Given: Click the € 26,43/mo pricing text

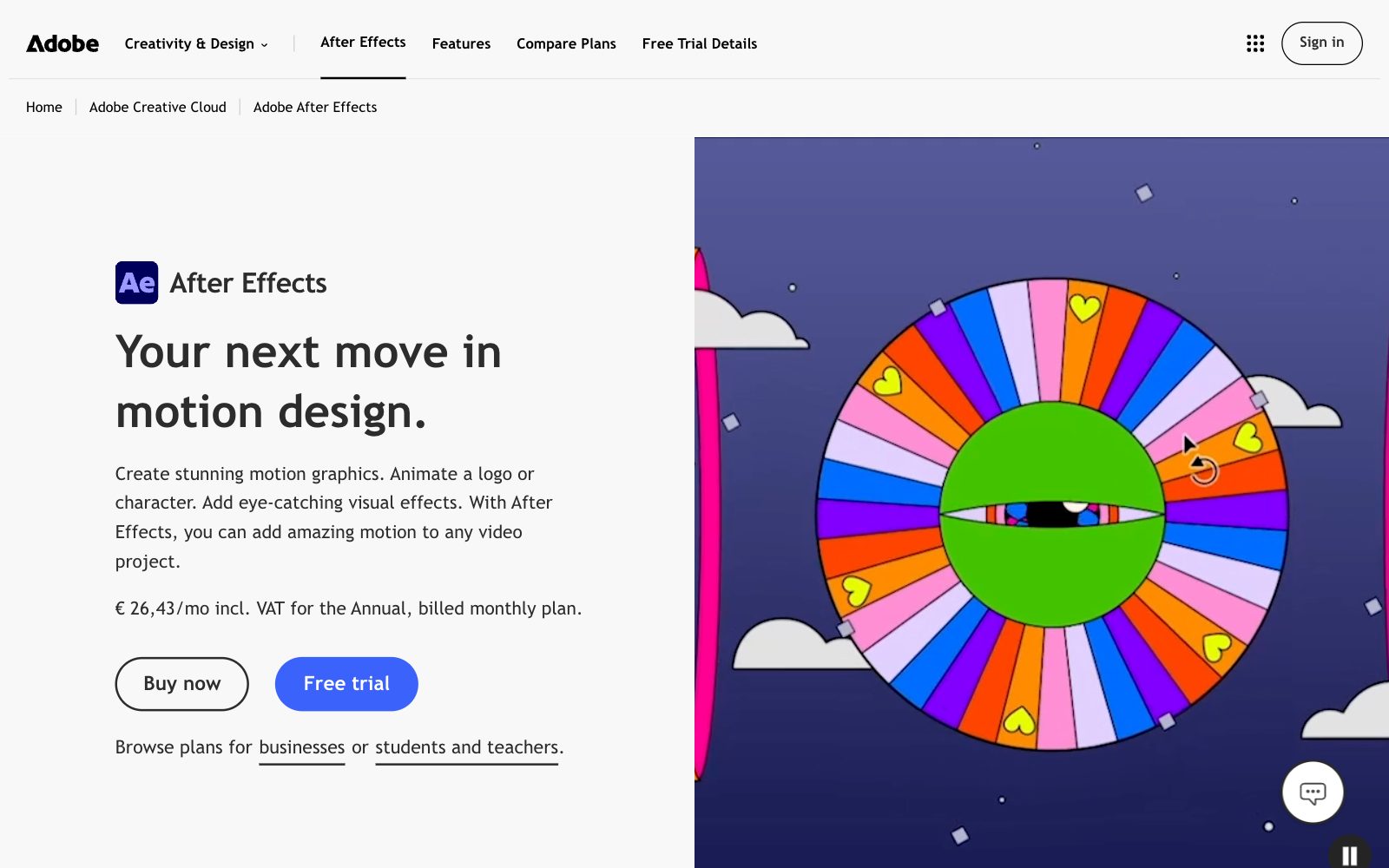Looking at the screenshot, I should tap(348, 608).
